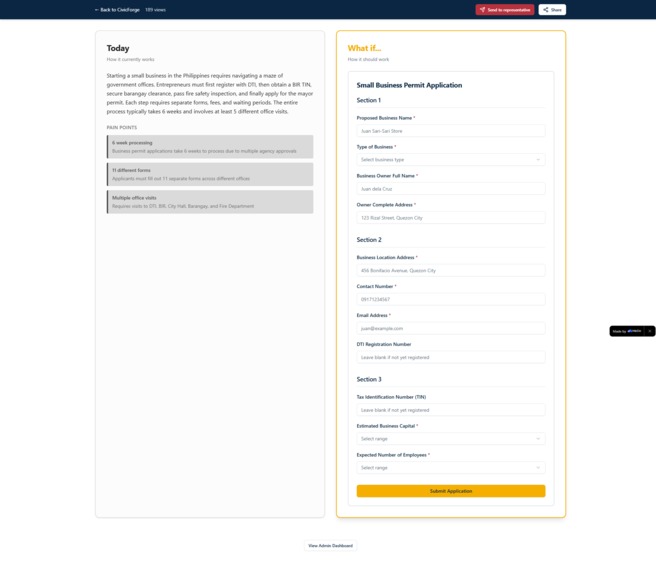
Task: Click Business Location Address input
Action: [x=451, y=270]
